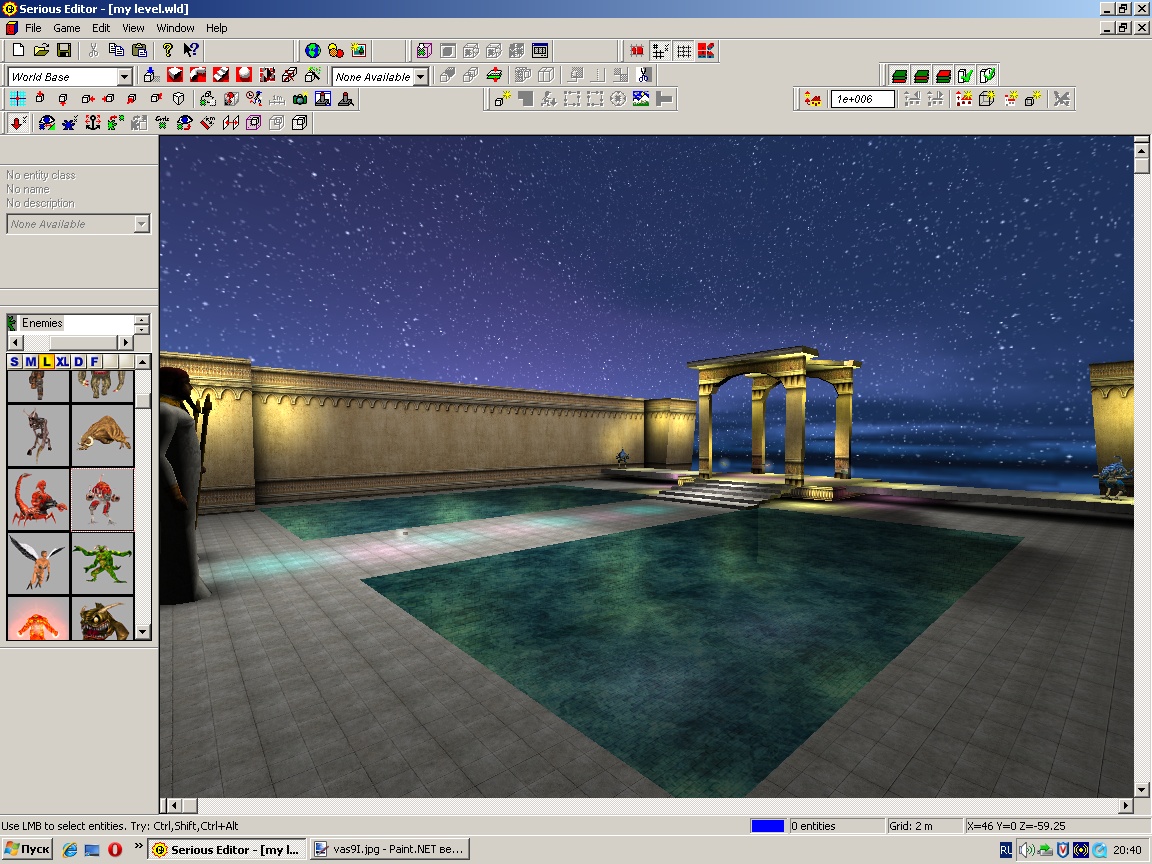Open the Game menu
The height and width of the screenshot is (864, 1152).
click(67, 28)
